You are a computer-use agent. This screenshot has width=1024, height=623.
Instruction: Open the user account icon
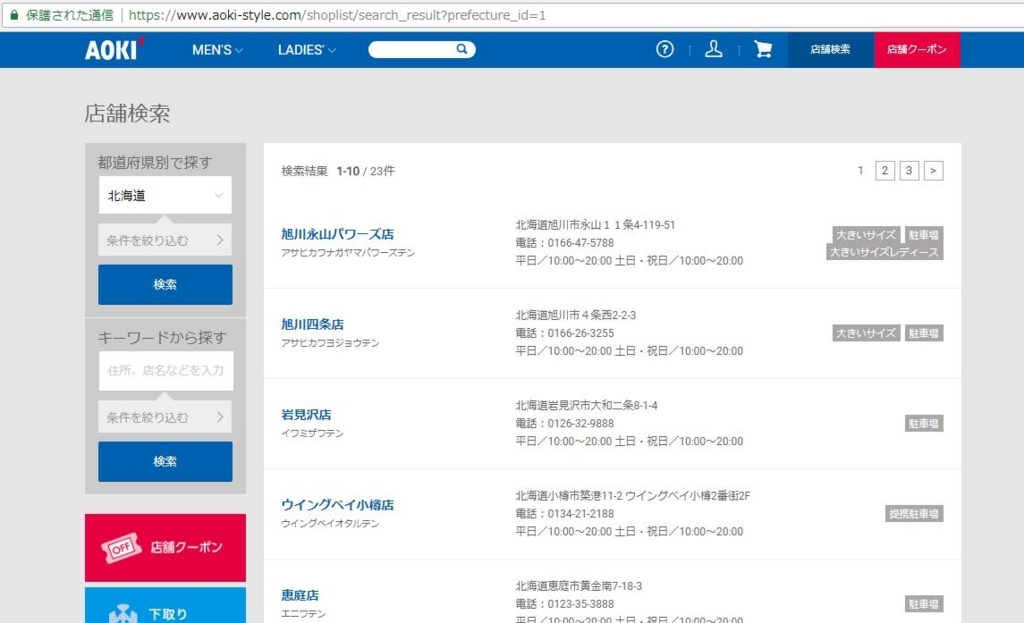(x=714, y=49)
